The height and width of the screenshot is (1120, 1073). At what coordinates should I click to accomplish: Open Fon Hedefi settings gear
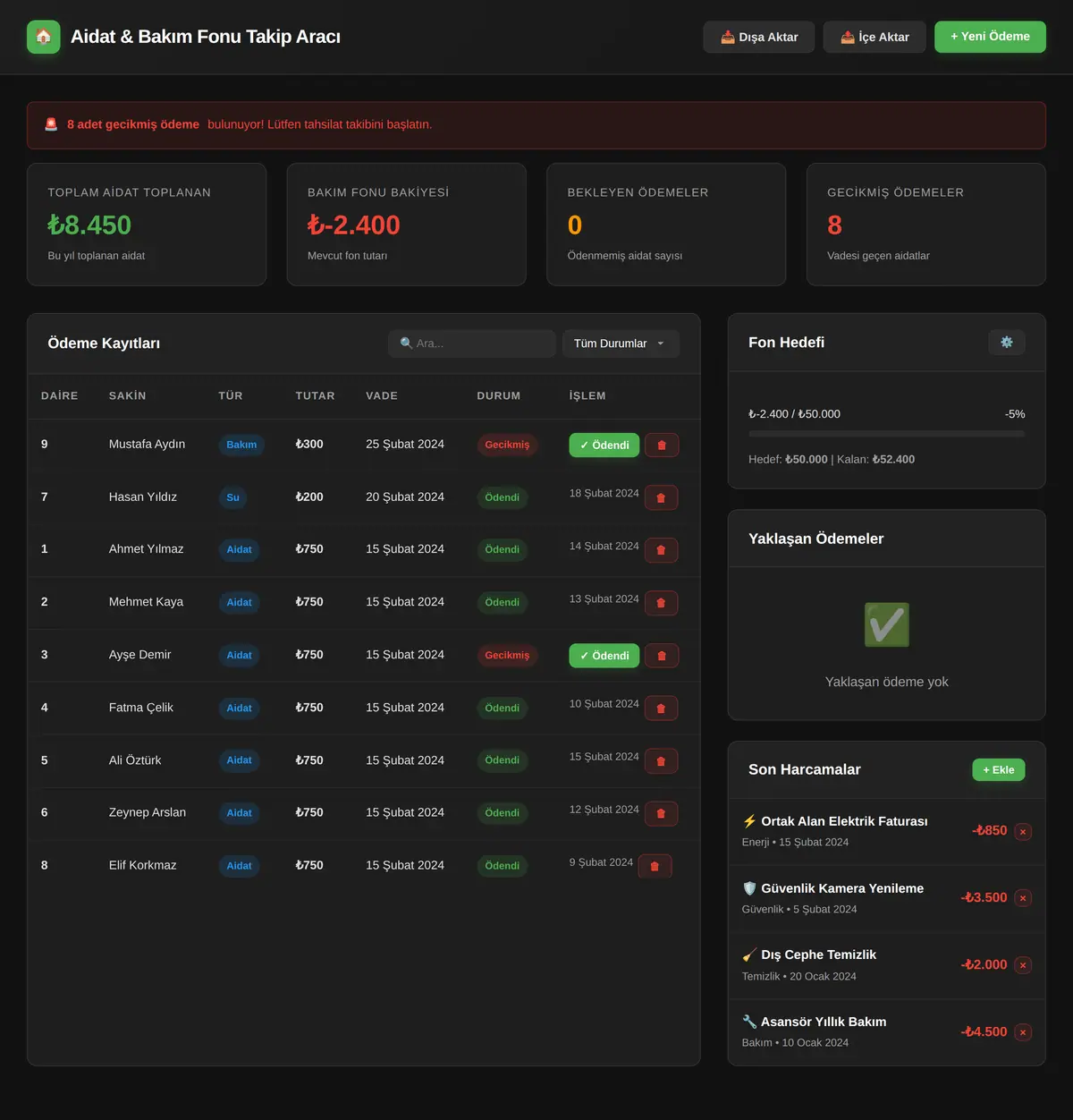point(1007,343)
